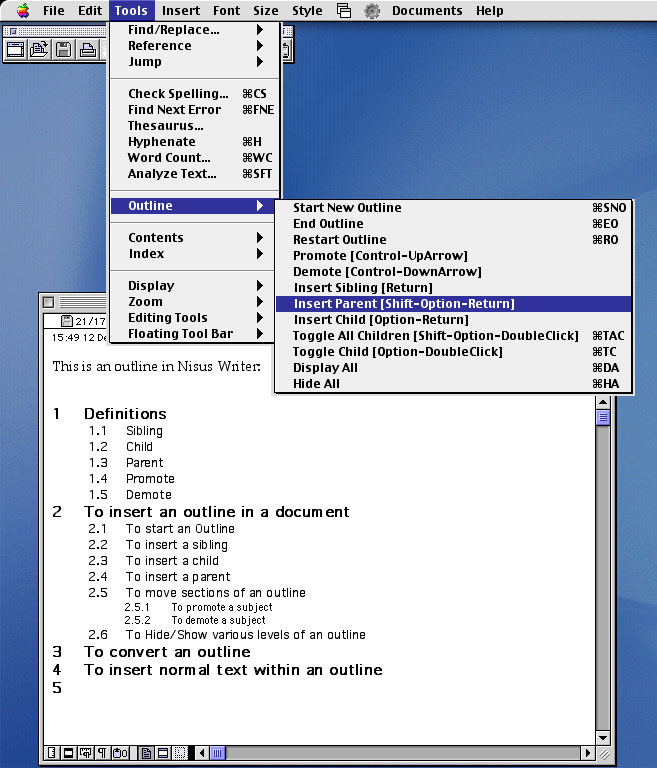This screenshot has height=768, width=657.
Task: Open the Edit menu
Action: pyautogui.click(x=90, y=10)
